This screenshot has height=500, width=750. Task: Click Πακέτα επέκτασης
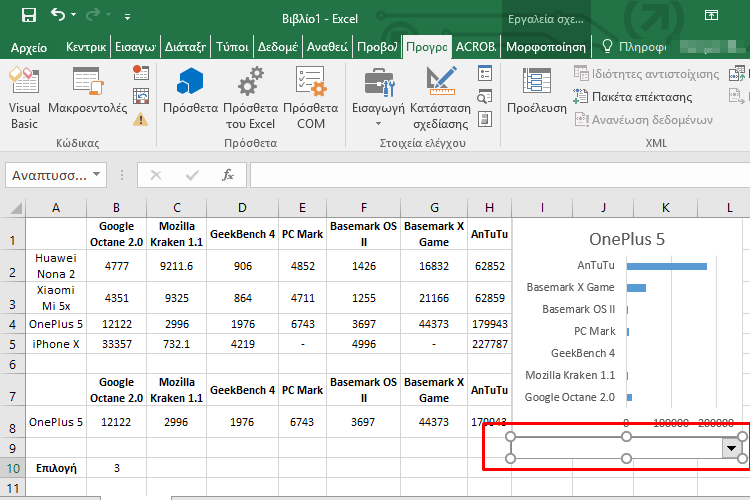(633, 97)
